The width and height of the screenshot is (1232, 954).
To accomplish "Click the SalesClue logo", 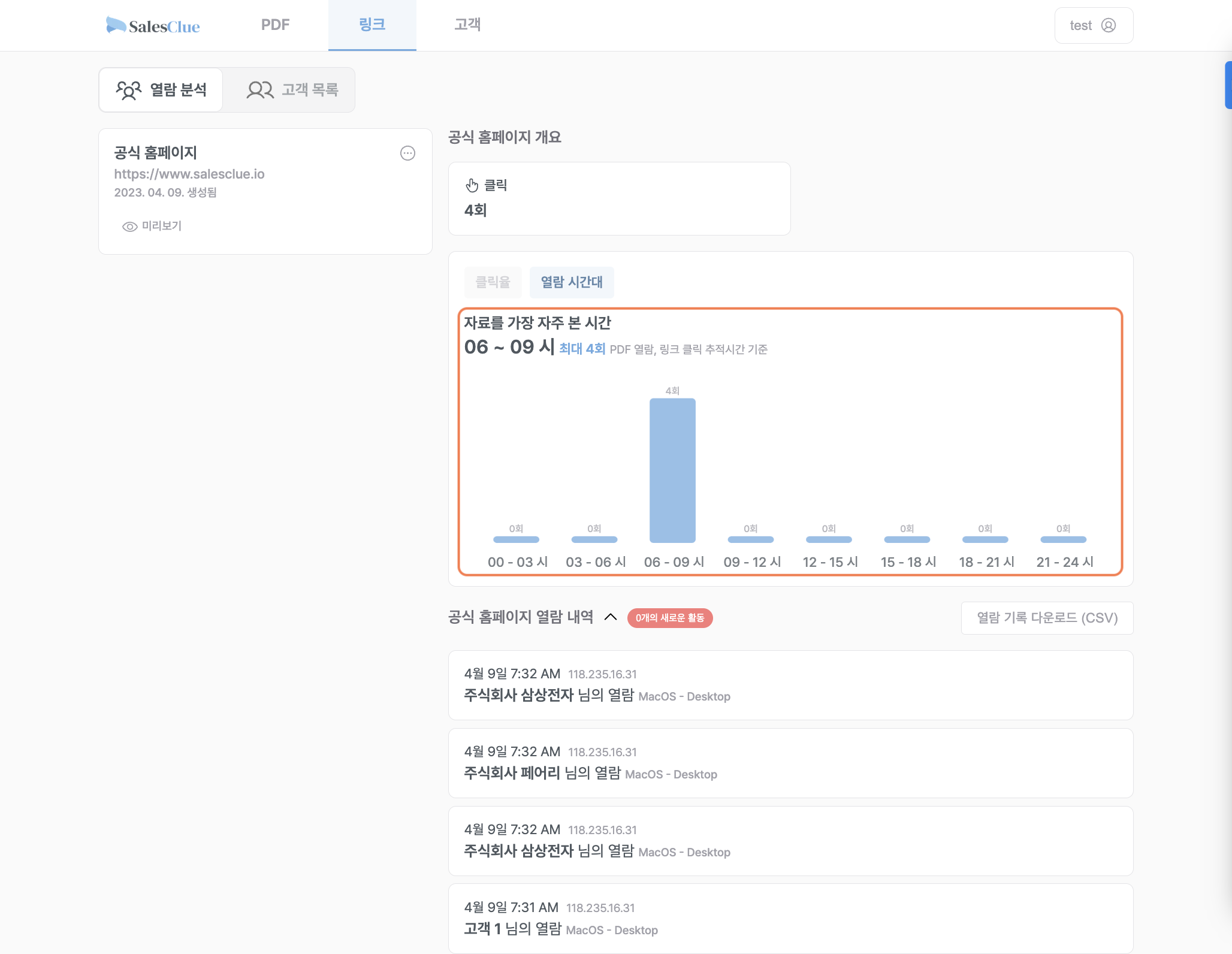I will pos(153,25).
